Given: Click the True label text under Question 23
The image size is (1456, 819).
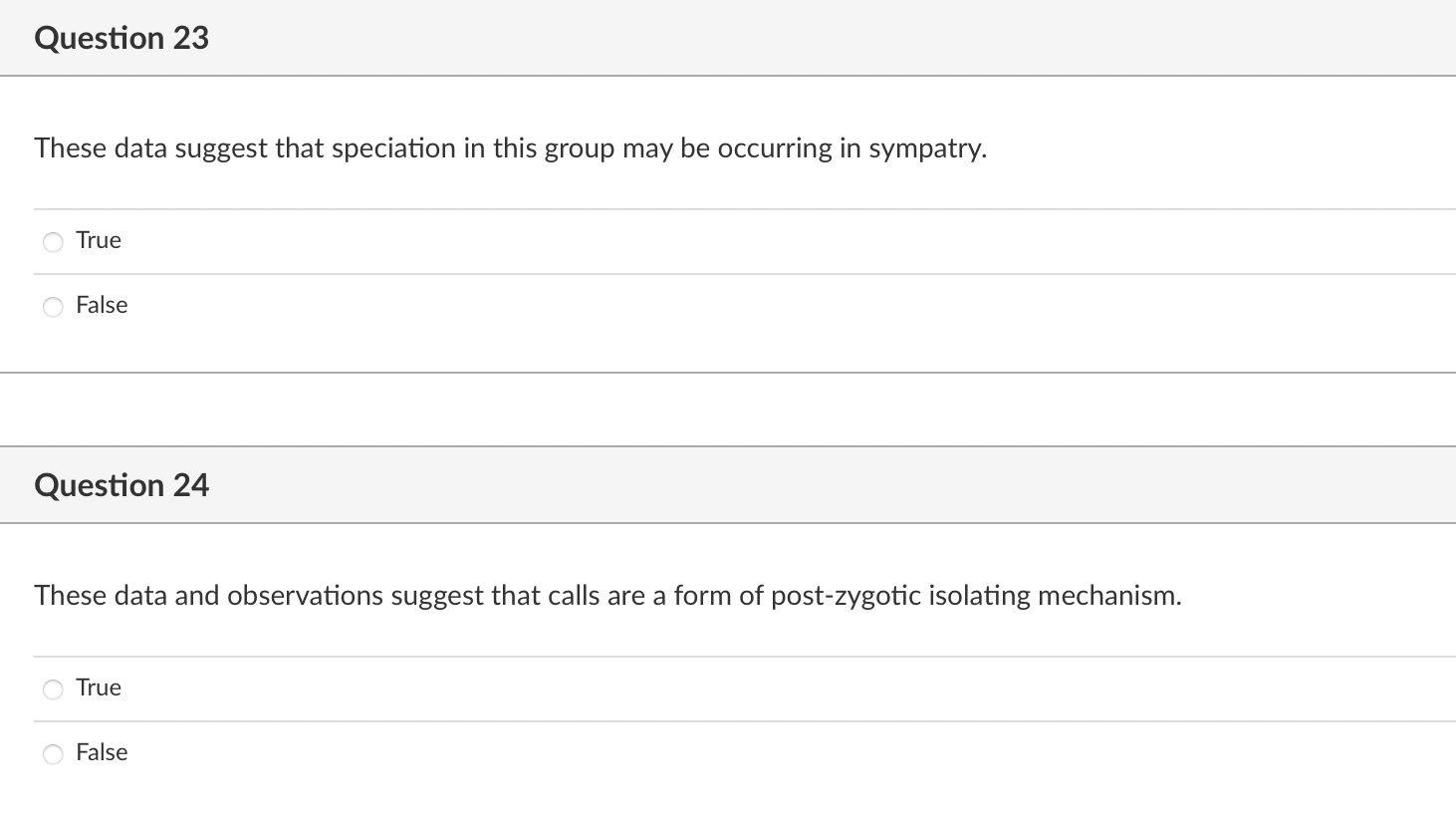Looking at the screenshot, I should click(x=97, y=240).
